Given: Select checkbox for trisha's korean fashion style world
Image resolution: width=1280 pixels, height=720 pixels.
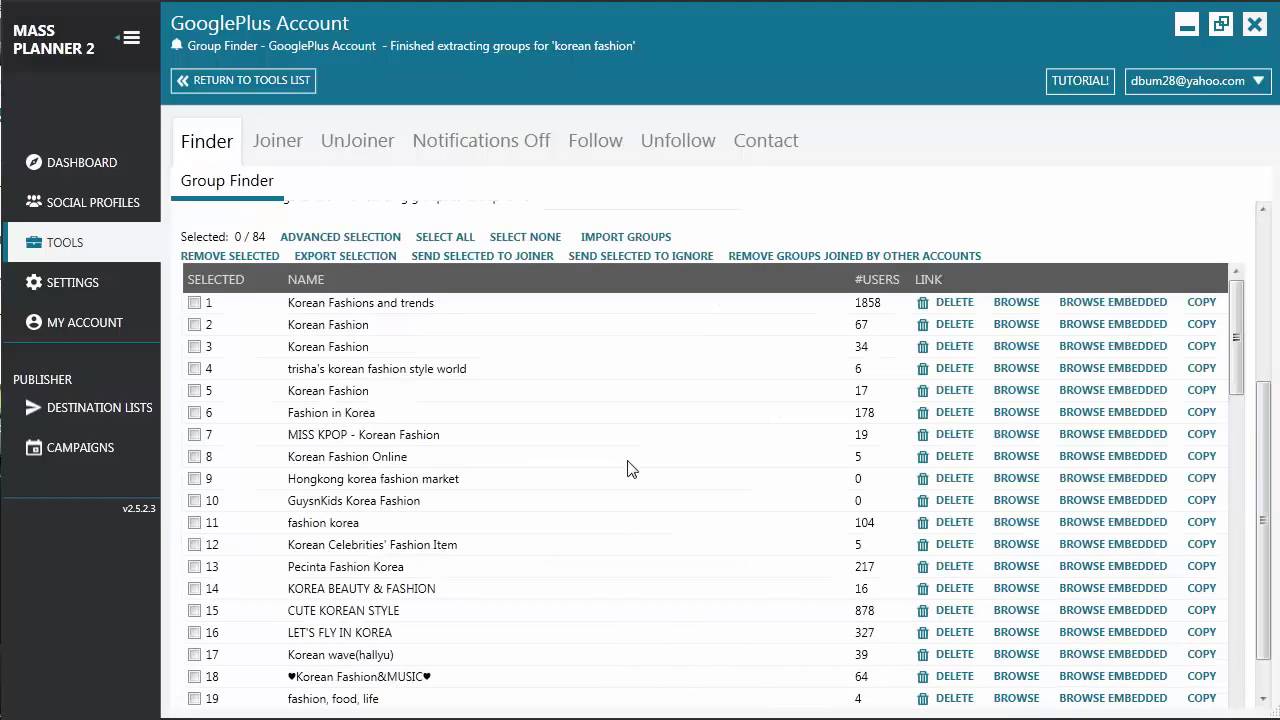Looking at the screenshot, I should 194,369.
